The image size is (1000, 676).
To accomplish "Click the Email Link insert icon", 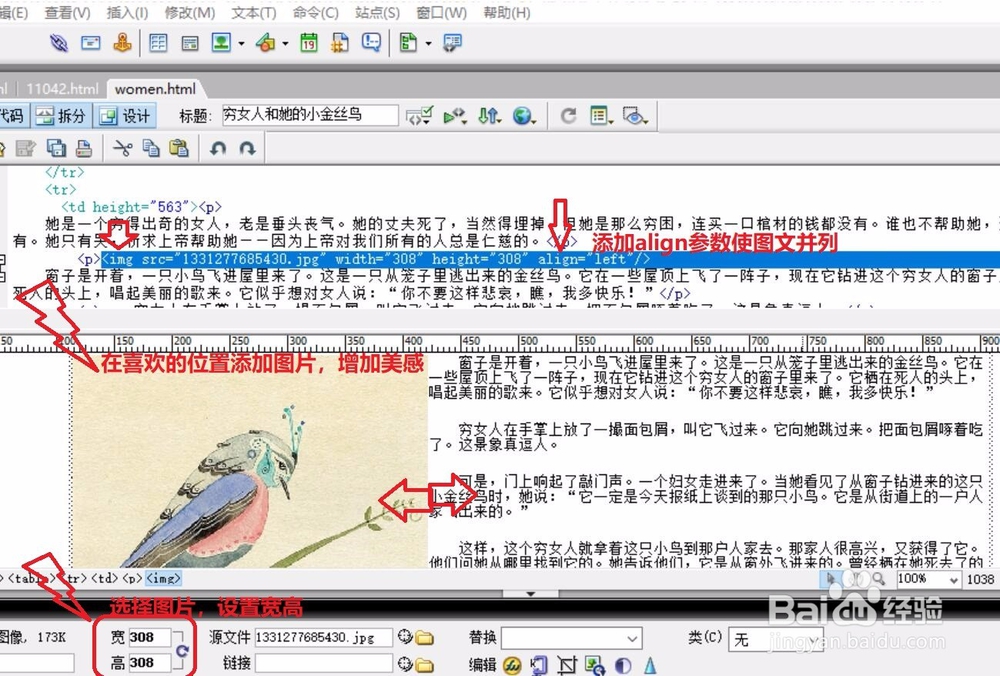I will point(91,43).
